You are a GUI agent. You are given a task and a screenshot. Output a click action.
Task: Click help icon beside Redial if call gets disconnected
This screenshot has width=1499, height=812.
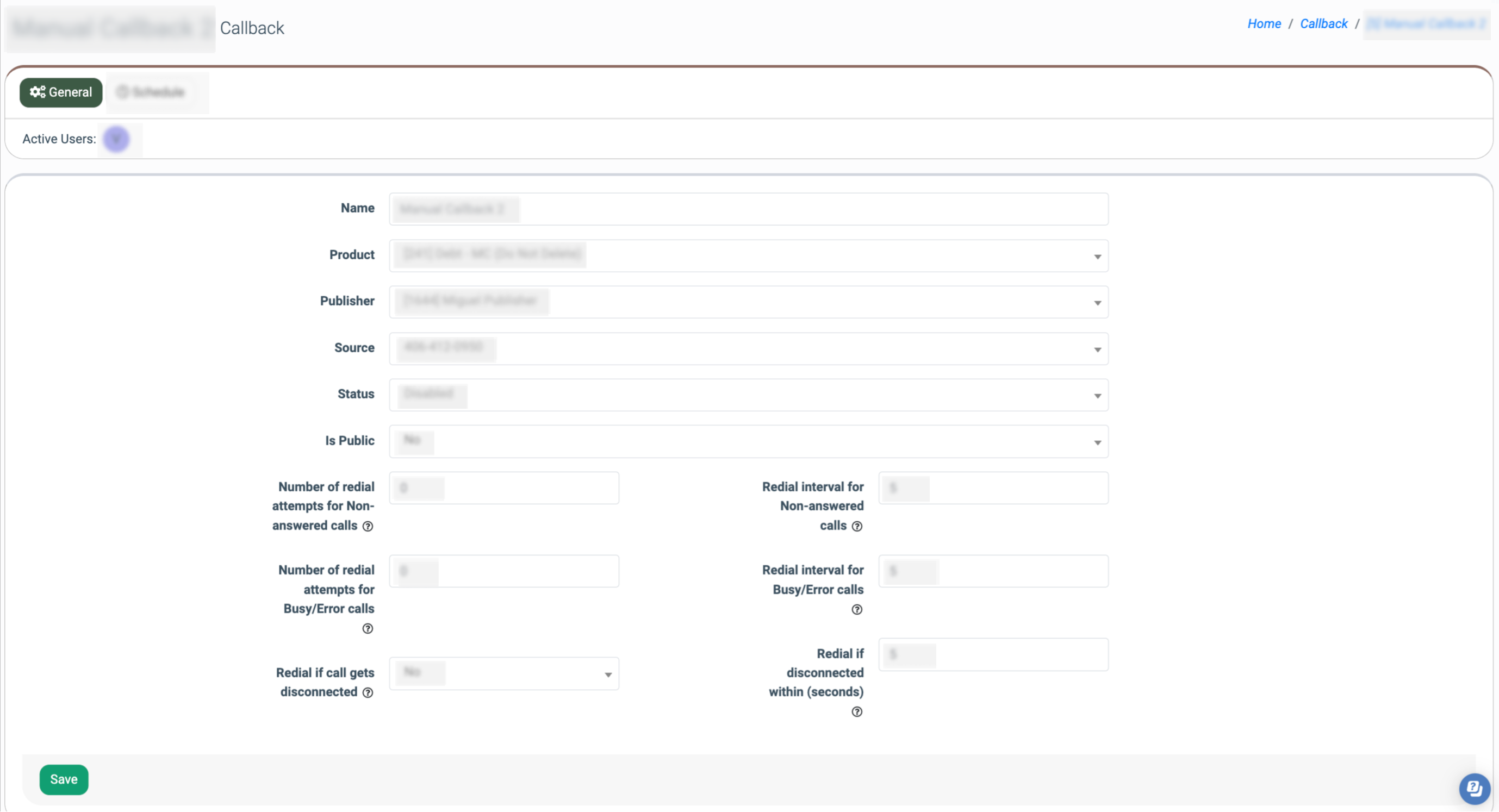click(368, 693)
